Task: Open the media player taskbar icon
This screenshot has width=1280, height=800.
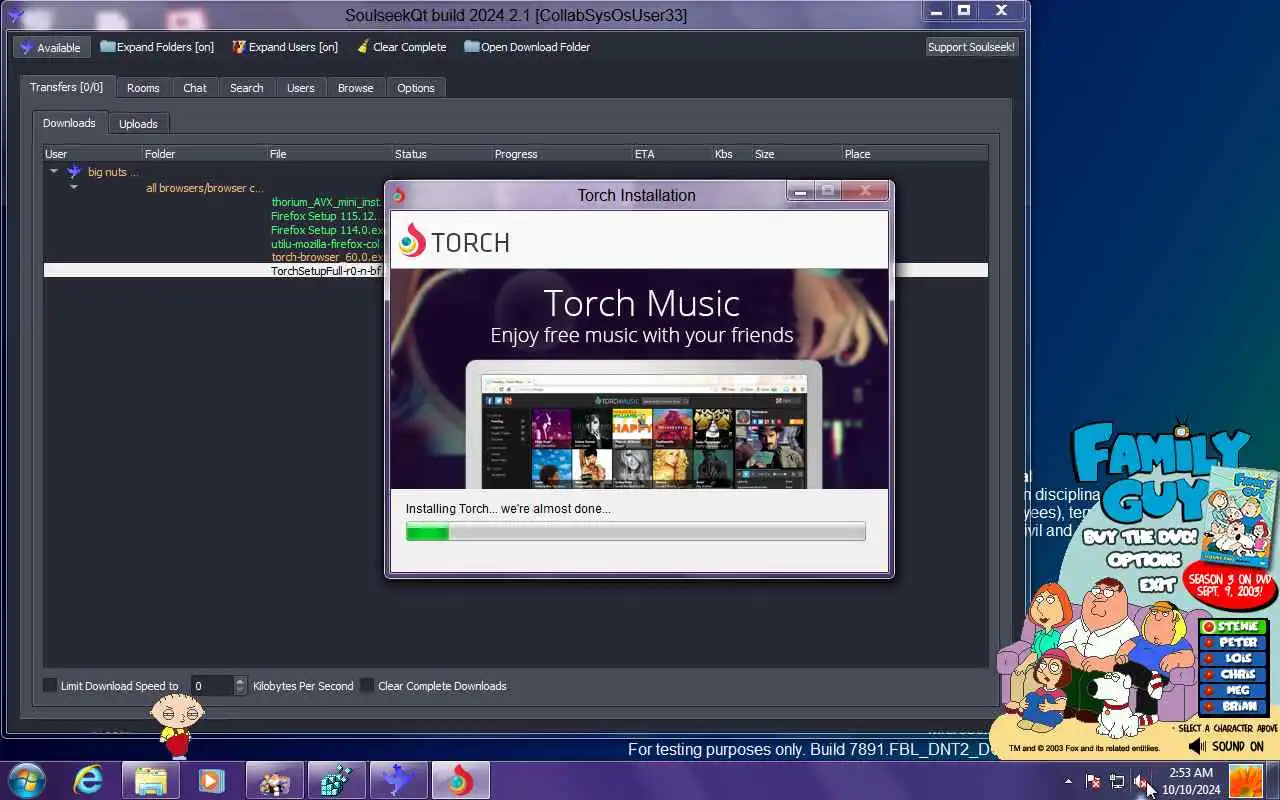Action: (210, 780)
